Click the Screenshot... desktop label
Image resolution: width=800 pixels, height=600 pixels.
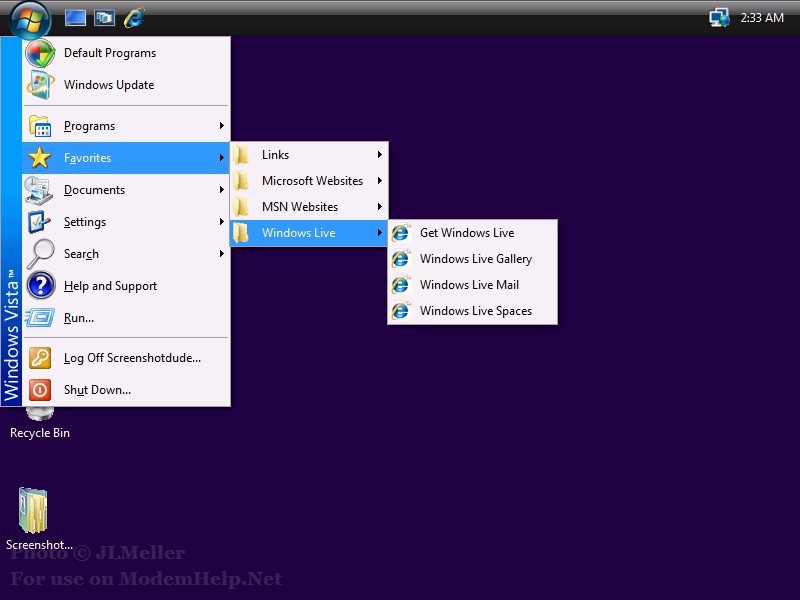pos(39,544)
